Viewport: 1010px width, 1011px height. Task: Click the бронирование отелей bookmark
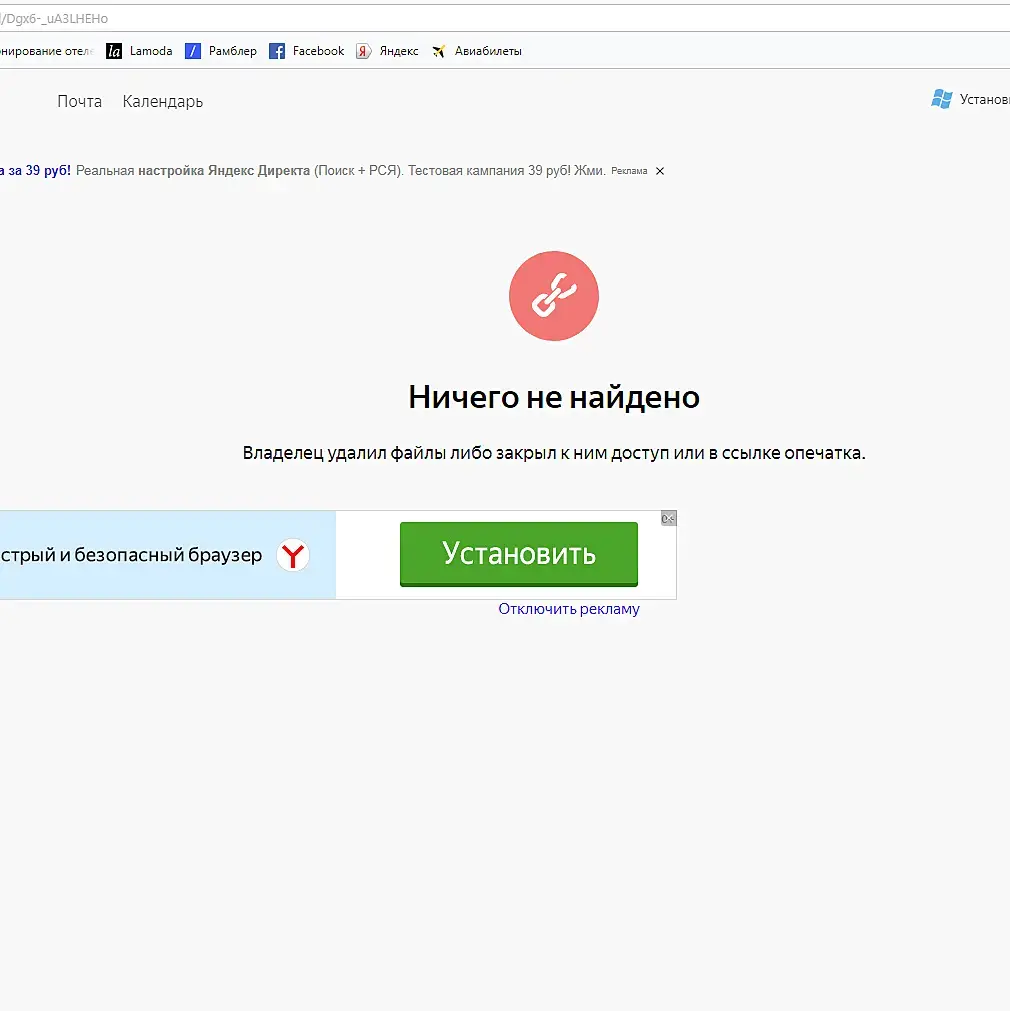(x=46, y=51)
